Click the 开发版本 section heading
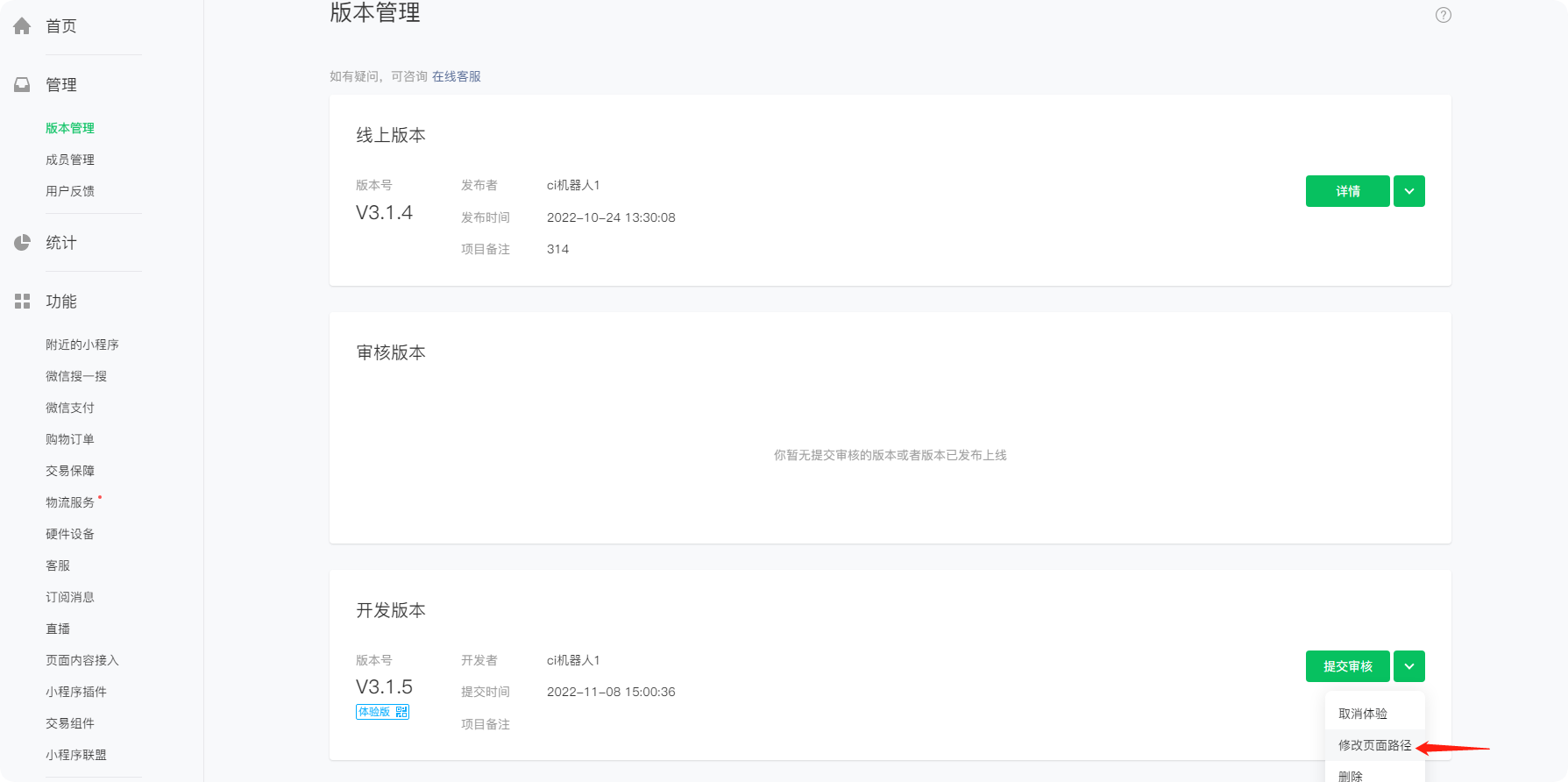This screenshot has width=1568, height=782. [x=391, y=610]
